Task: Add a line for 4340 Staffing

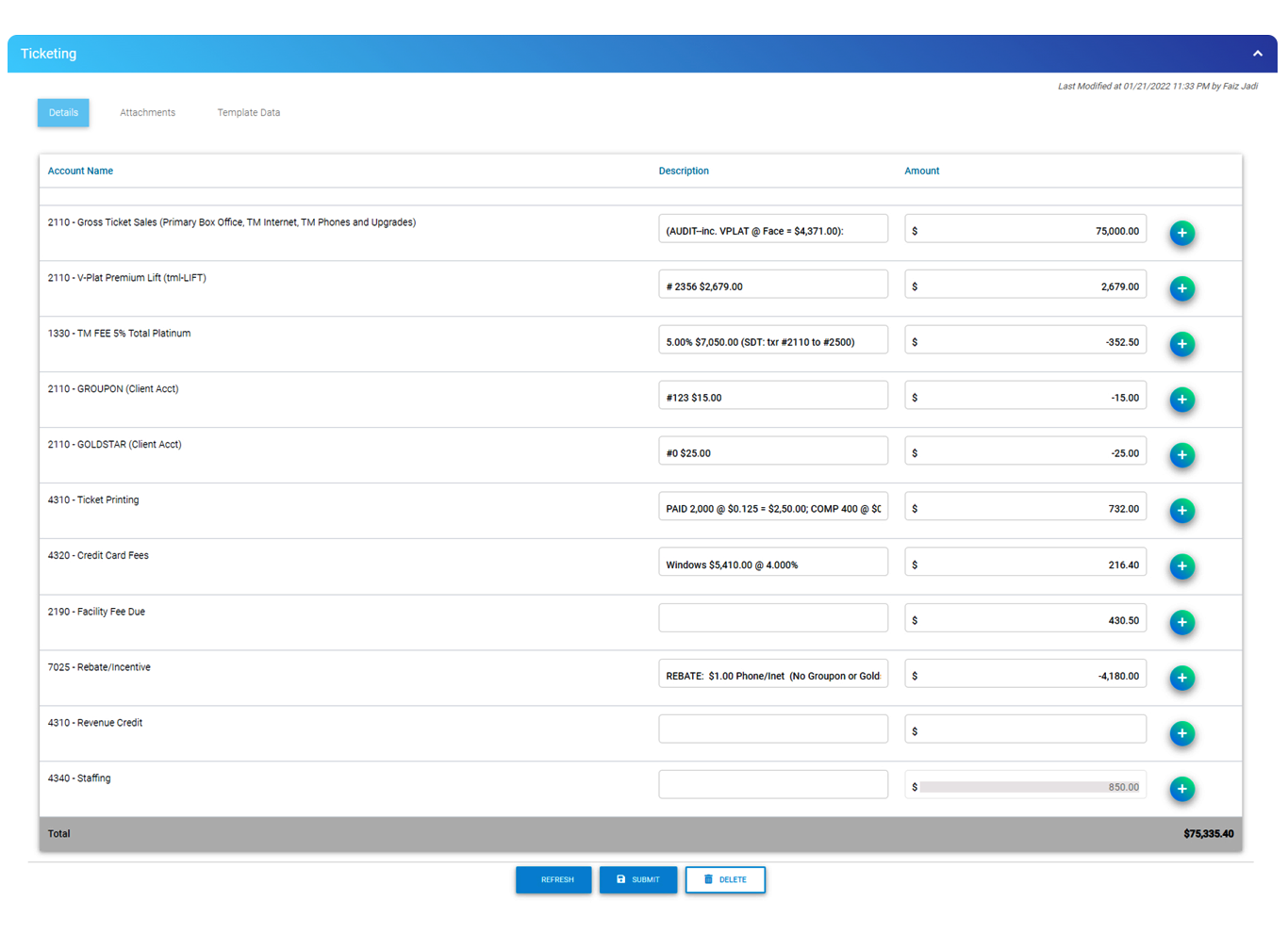Action: coord(1182,789)
